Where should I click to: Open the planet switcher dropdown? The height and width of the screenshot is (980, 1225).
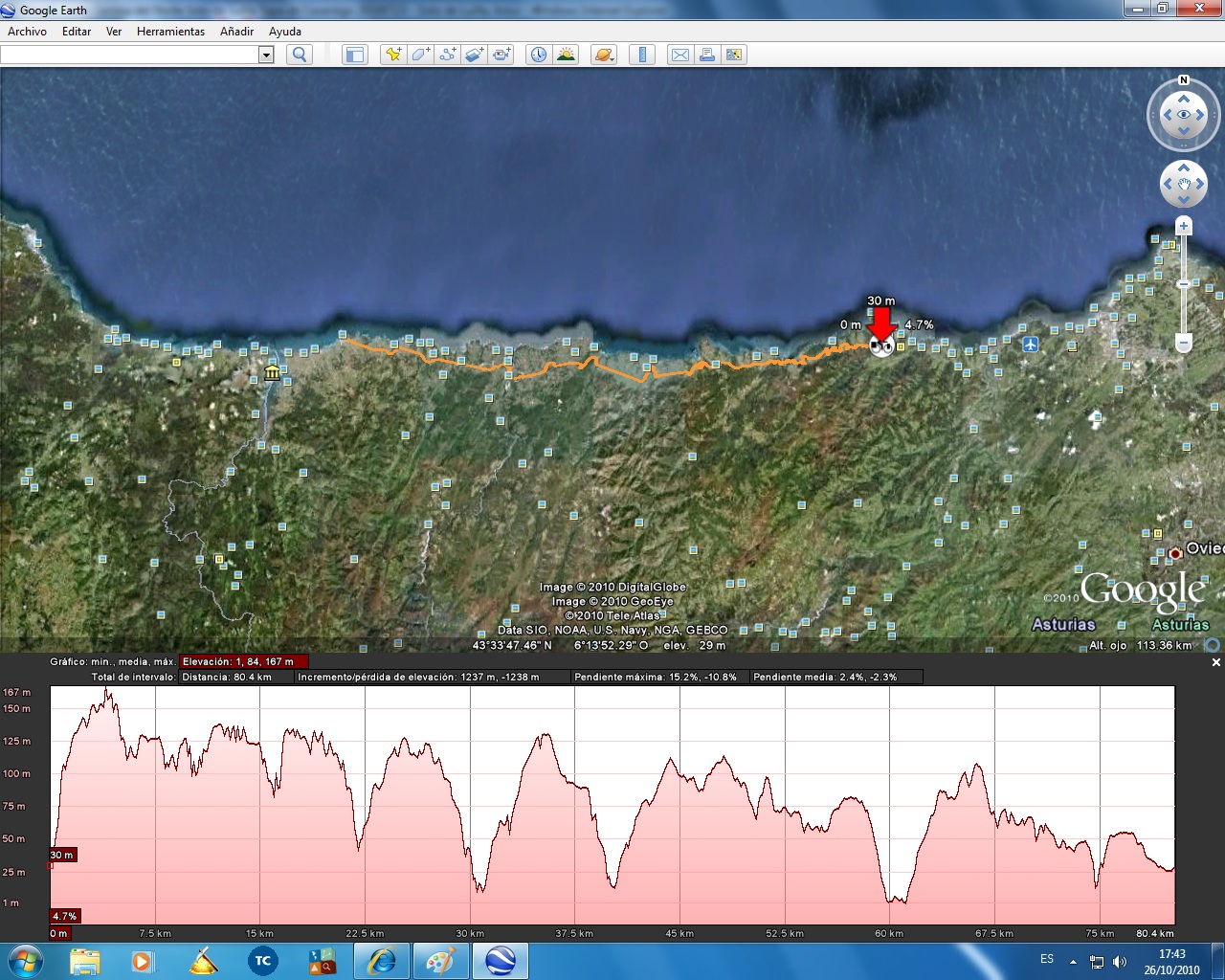click(x=604, y=55)
